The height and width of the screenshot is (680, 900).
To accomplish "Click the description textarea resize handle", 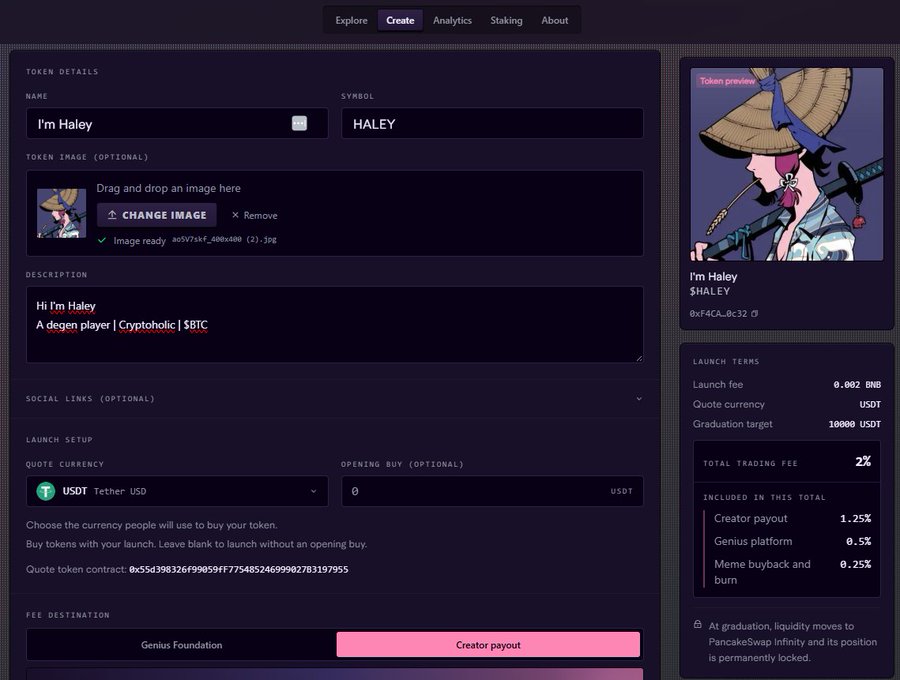I will [639, 358].
